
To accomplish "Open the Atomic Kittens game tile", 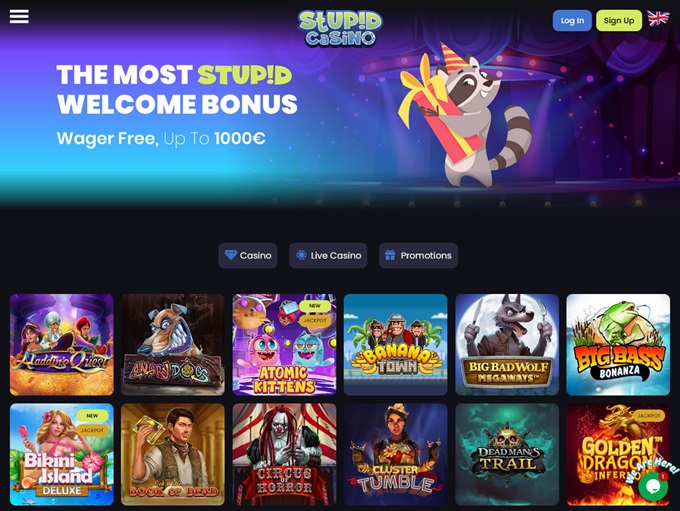I will click(x=284, y=345).
